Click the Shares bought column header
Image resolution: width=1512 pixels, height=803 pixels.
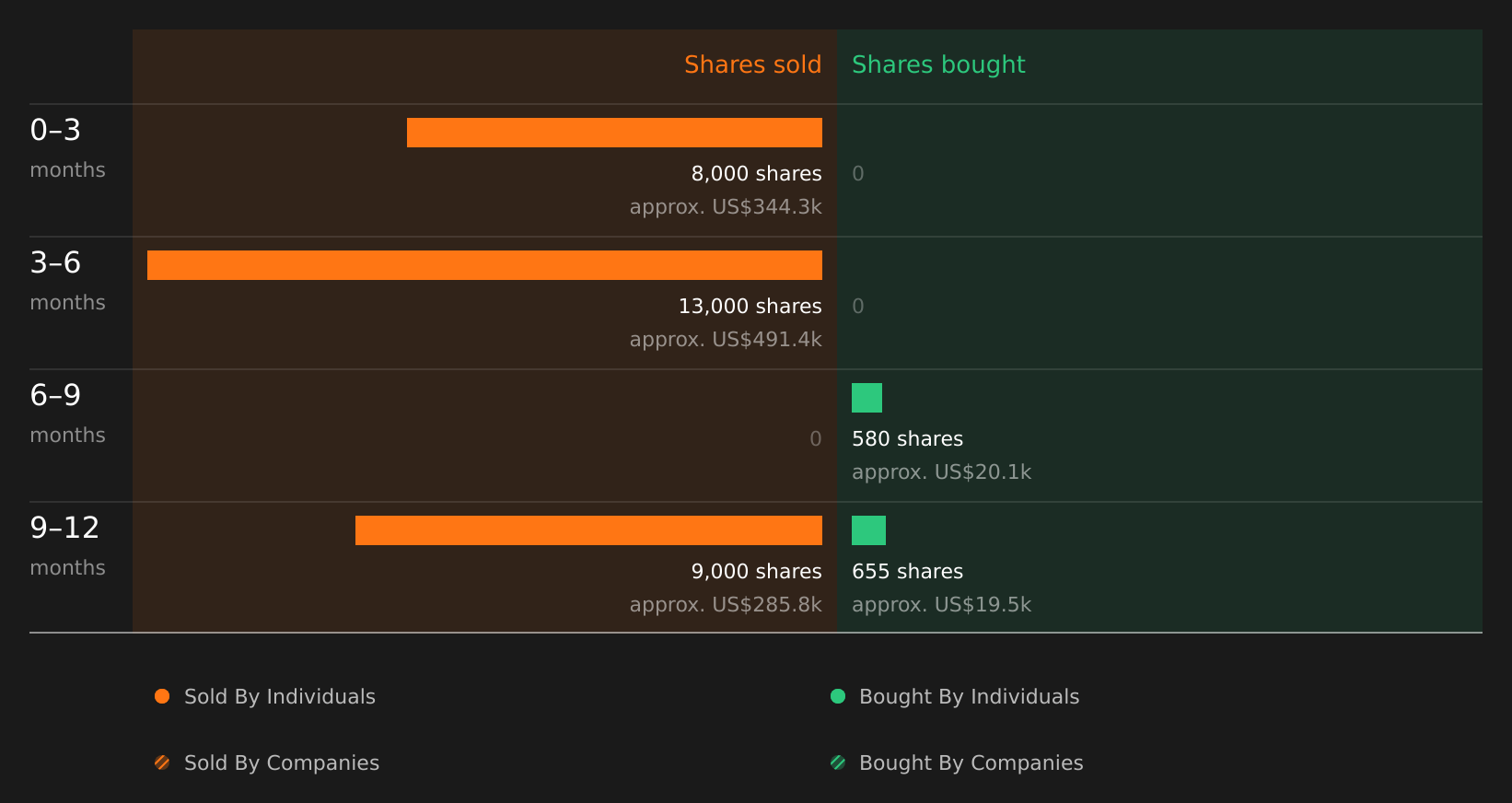coord(938,65)
